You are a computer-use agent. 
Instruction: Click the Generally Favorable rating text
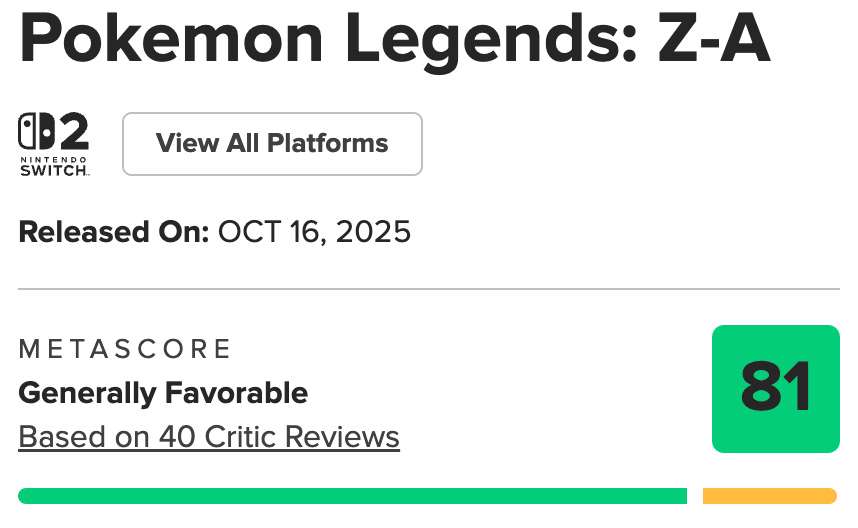pyautogui.click(x=163, y=393)
